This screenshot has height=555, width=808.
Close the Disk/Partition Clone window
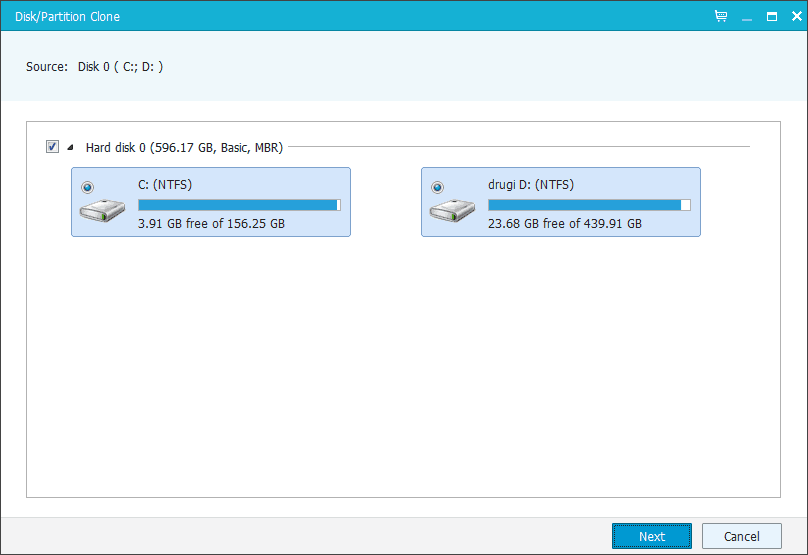[797, 16]
